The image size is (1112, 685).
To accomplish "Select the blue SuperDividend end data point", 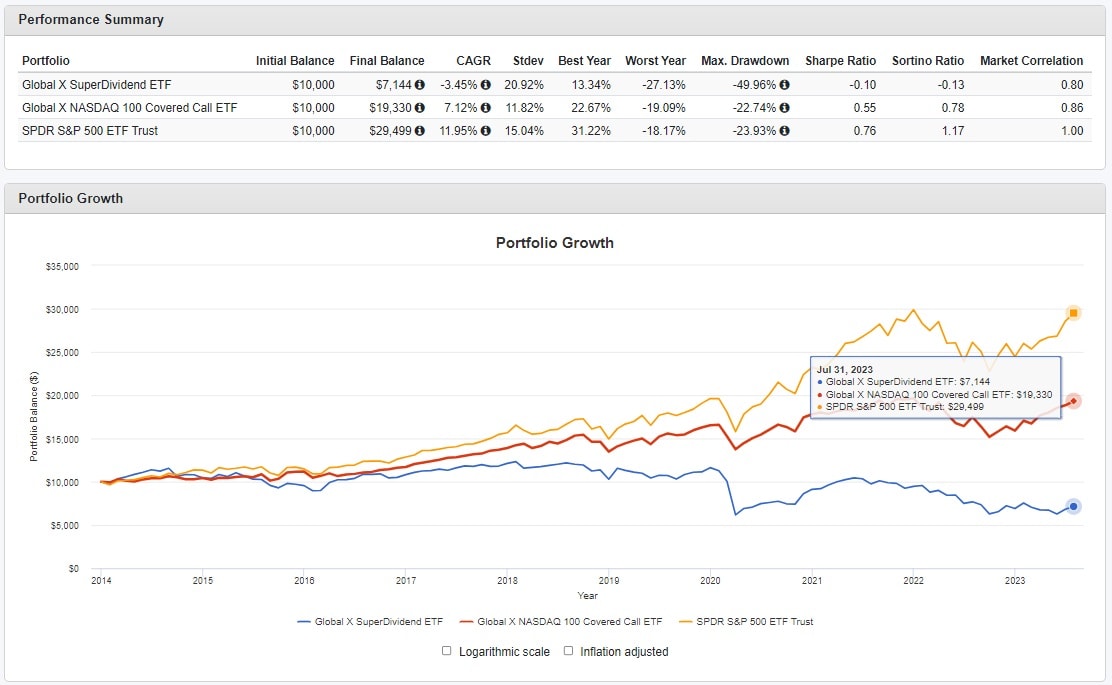I will (1073, 506).
